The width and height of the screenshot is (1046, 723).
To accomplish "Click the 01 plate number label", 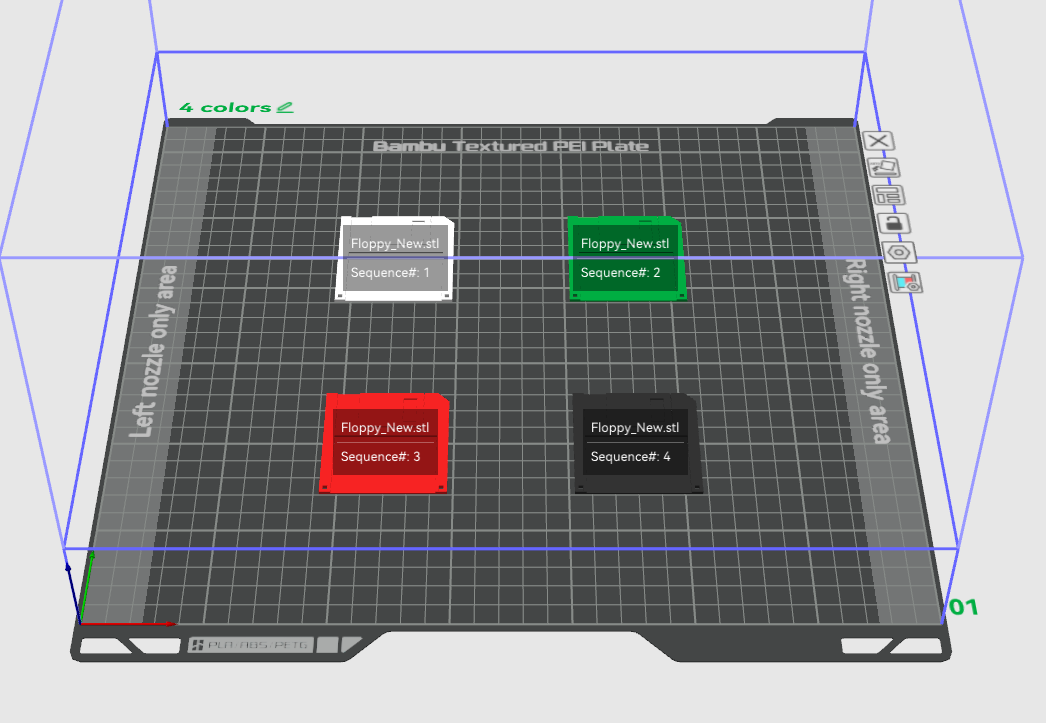I will click(964, 607).
